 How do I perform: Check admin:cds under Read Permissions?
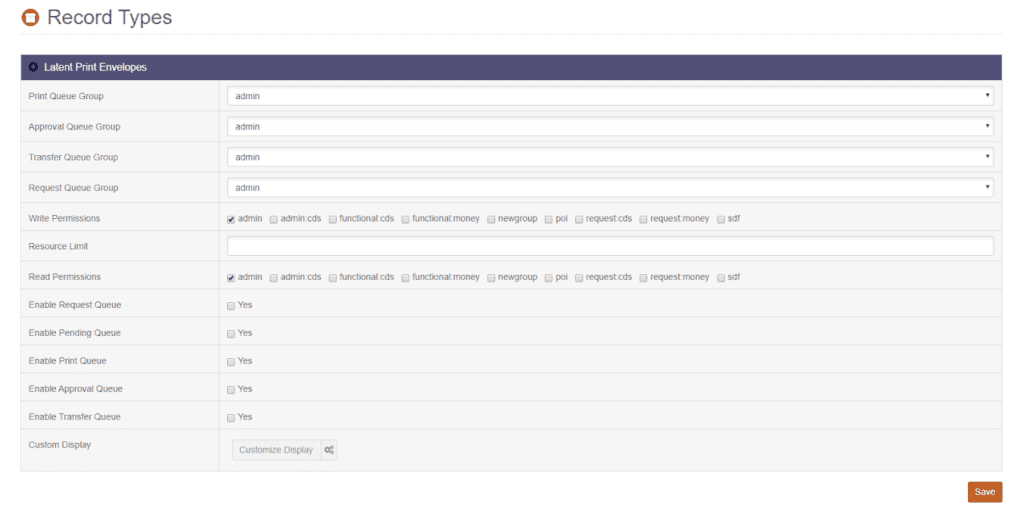pos(274,278)
